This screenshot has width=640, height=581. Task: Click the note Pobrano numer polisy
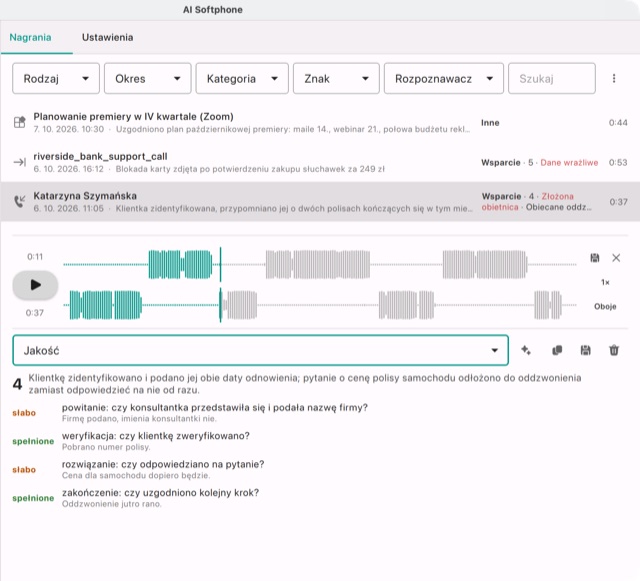click(106, 447)
